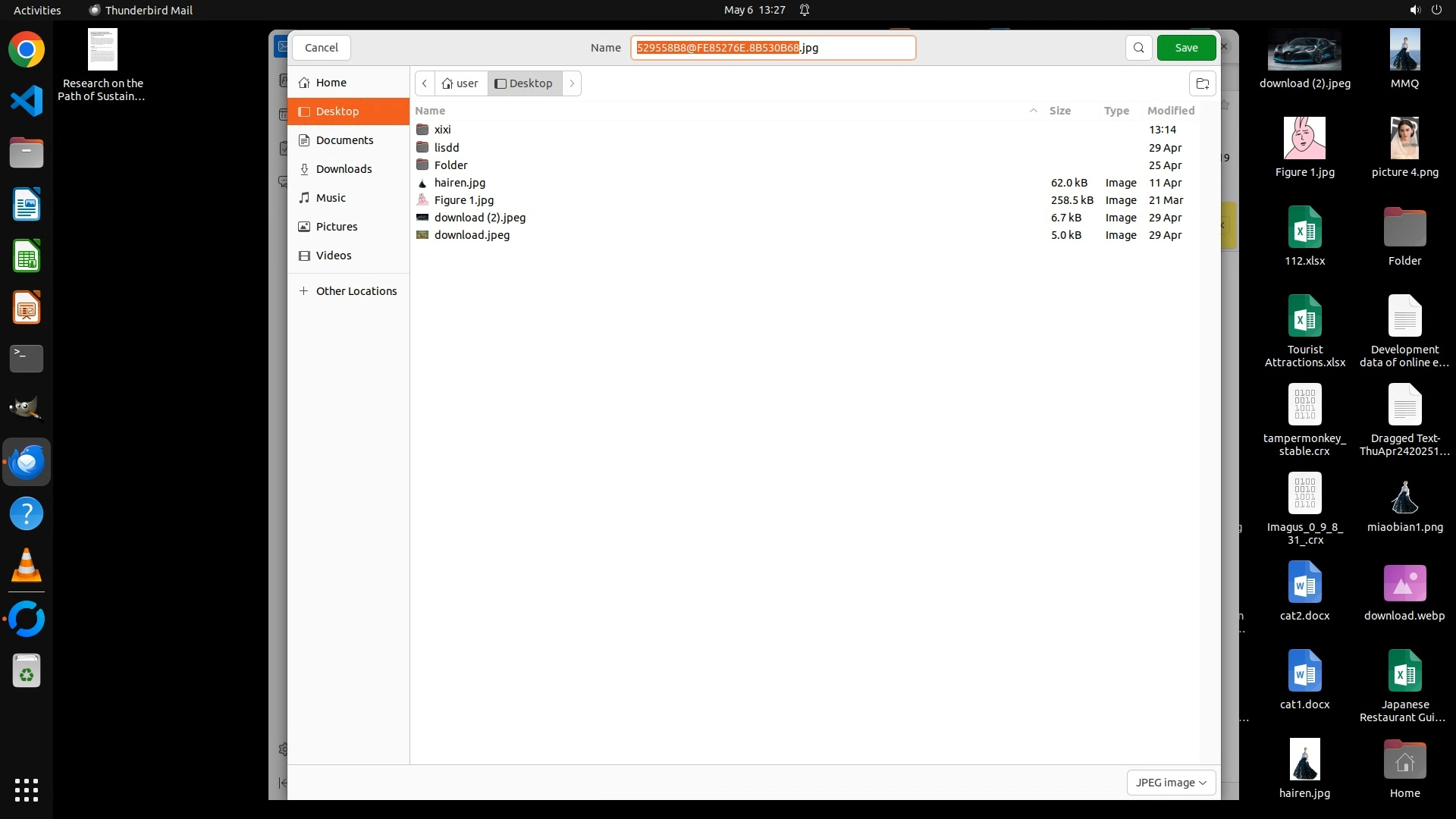Open the GIMP icon in the dock

click(27, 409)
